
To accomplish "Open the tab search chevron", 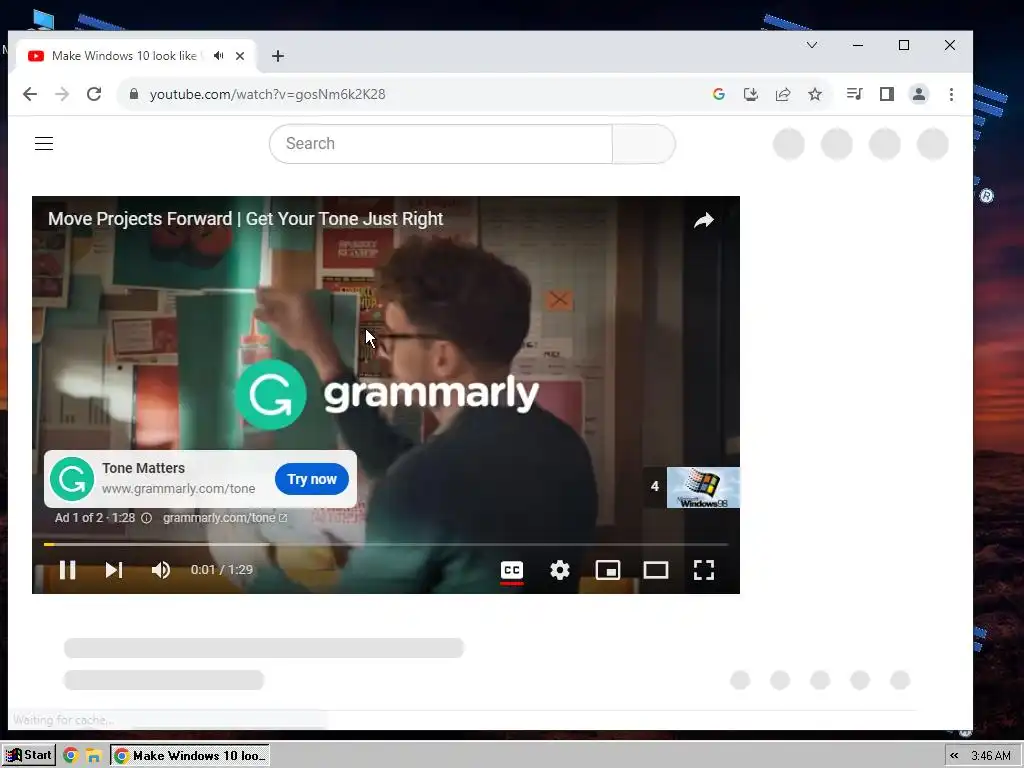I will click(x=812, y=45).
